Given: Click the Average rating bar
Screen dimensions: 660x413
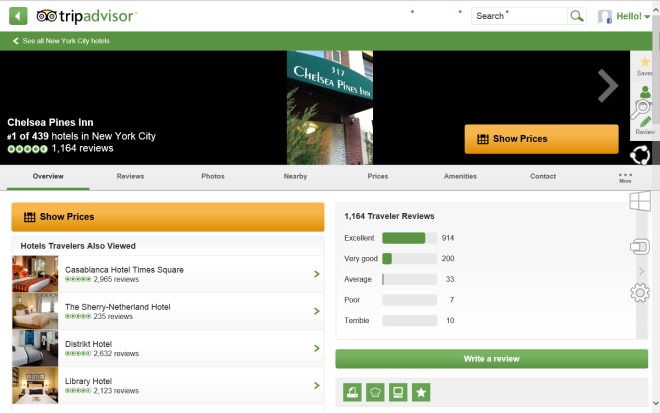Looking at the screenshot, I should 409,279.
